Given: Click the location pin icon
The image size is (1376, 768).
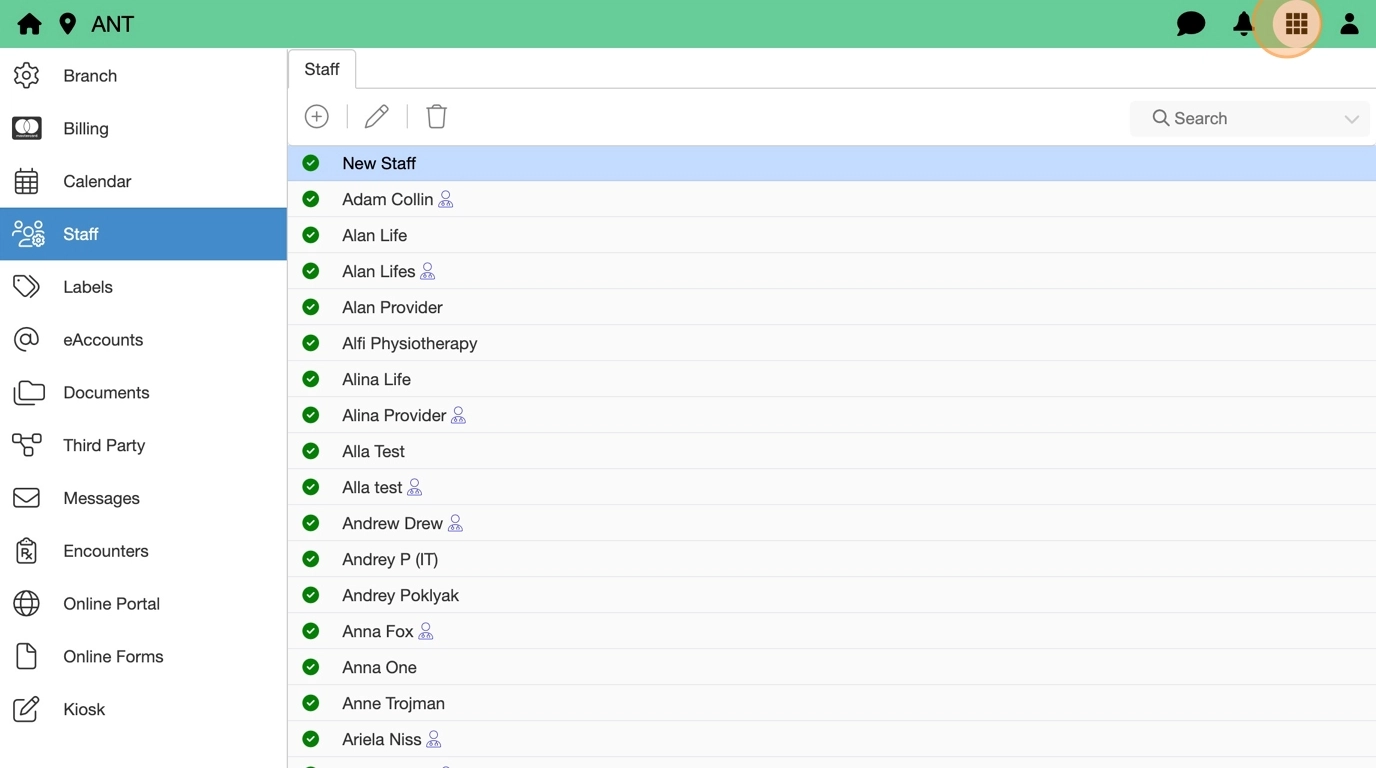Looking at the screenshot, I should tap(68, 24).
